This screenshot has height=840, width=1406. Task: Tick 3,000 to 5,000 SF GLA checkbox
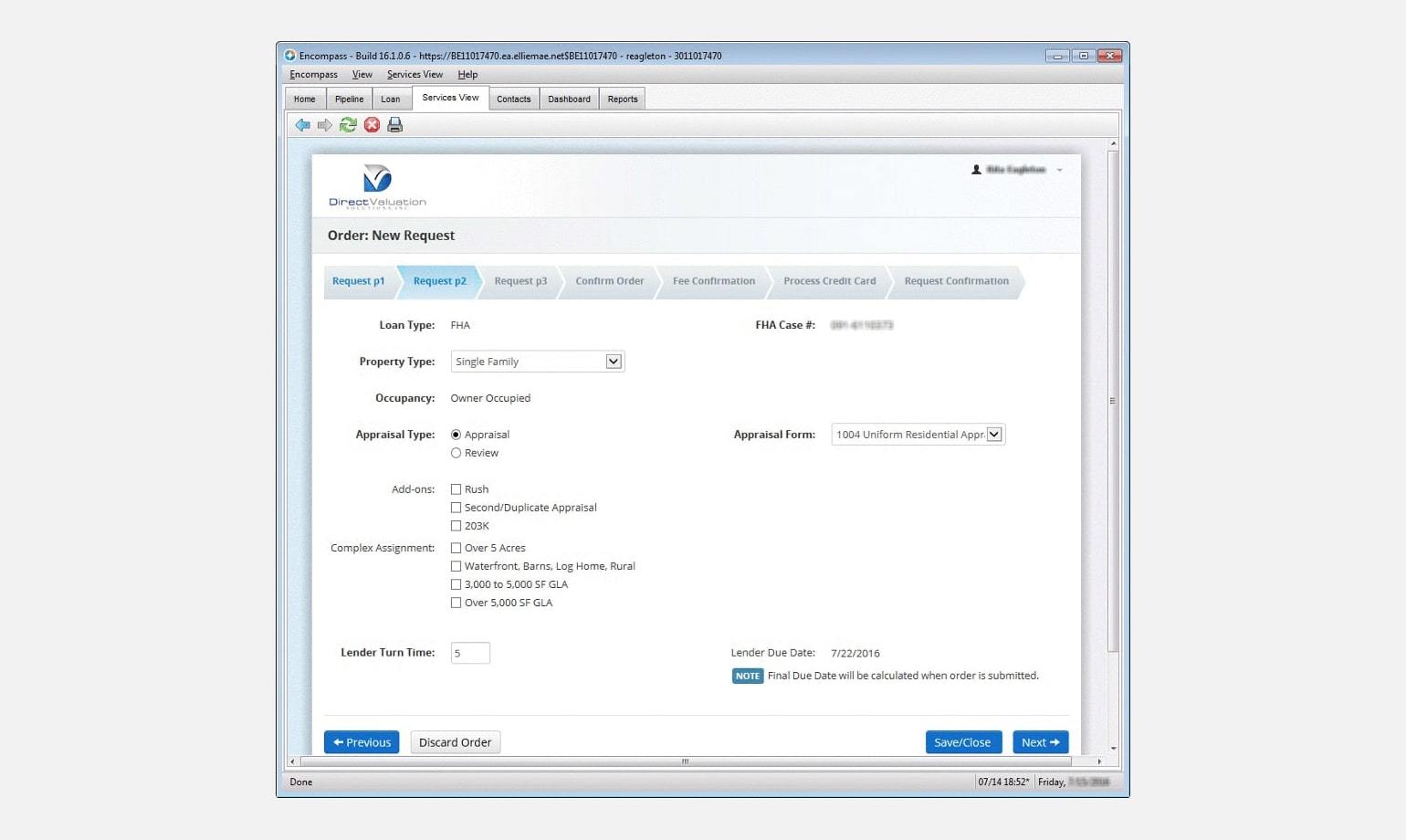pyautogui.click(x=456, y=584)
